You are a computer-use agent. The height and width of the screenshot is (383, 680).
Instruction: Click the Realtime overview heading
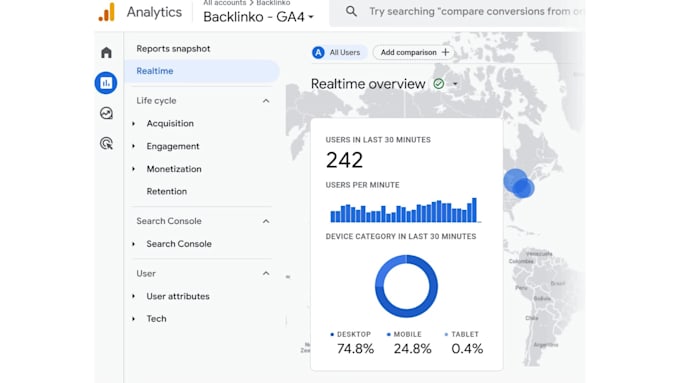pos(368,84)
